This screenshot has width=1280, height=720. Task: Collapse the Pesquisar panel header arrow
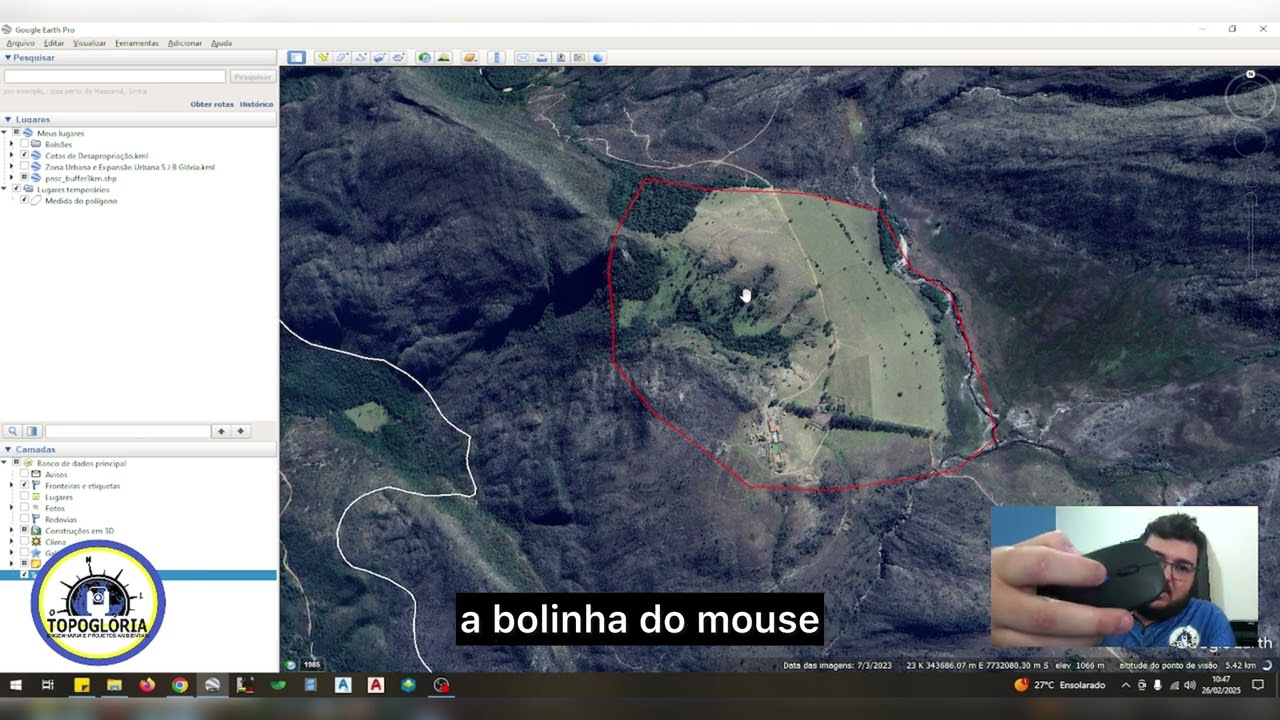pyautogui.click(x=7, y=58)
